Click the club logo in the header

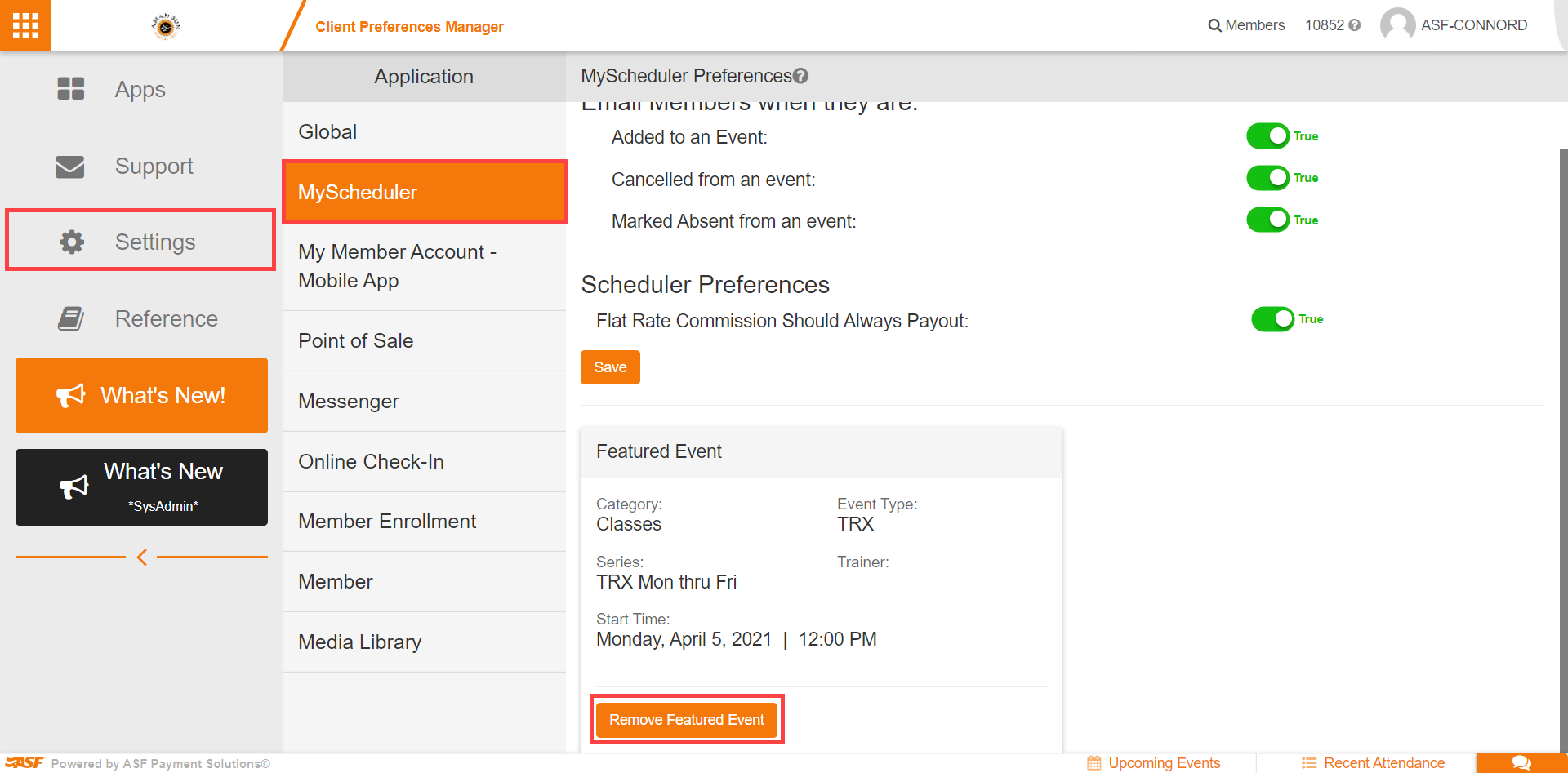tap(166, 26)
